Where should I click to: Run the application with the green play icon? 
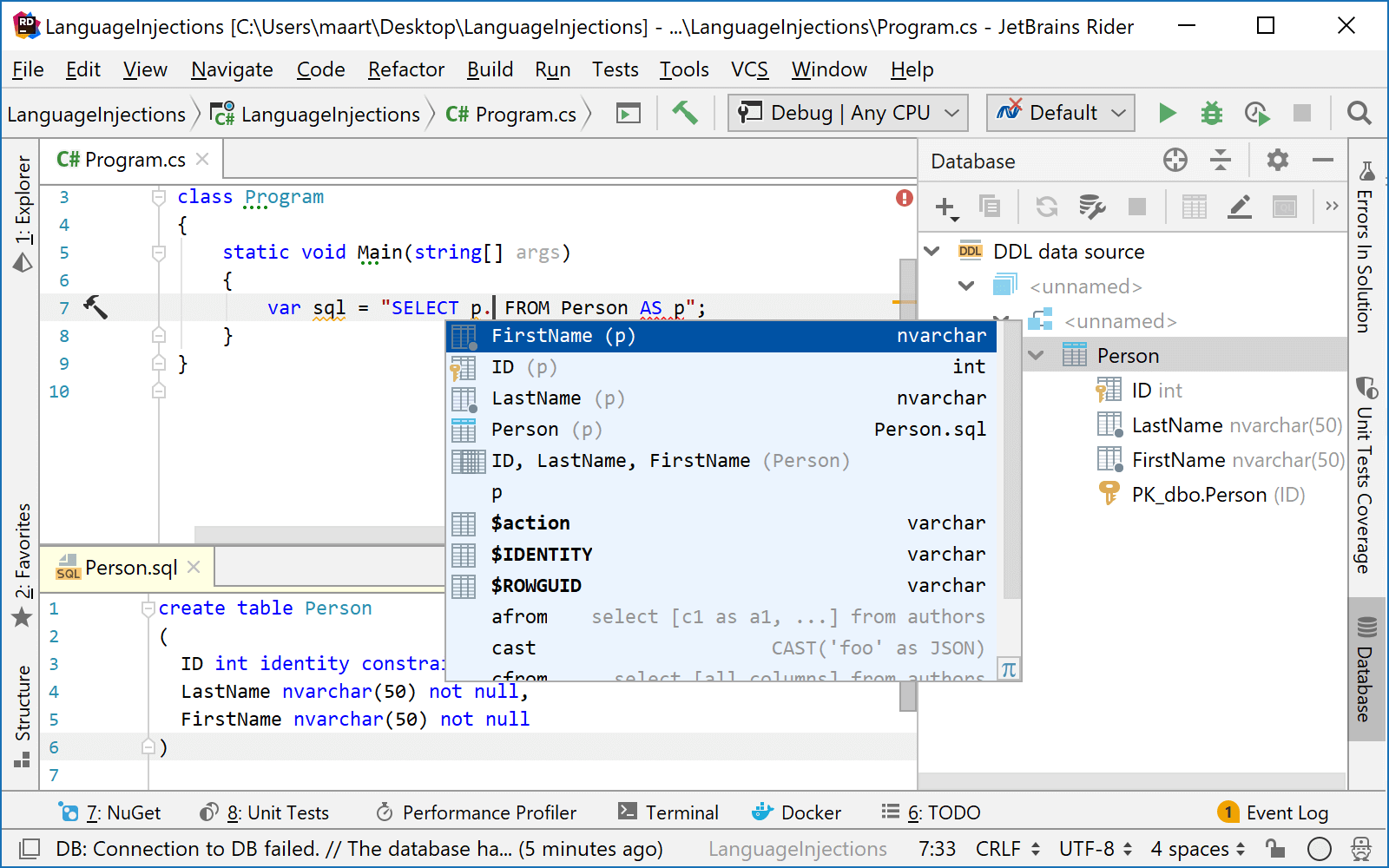(1168, 113)
